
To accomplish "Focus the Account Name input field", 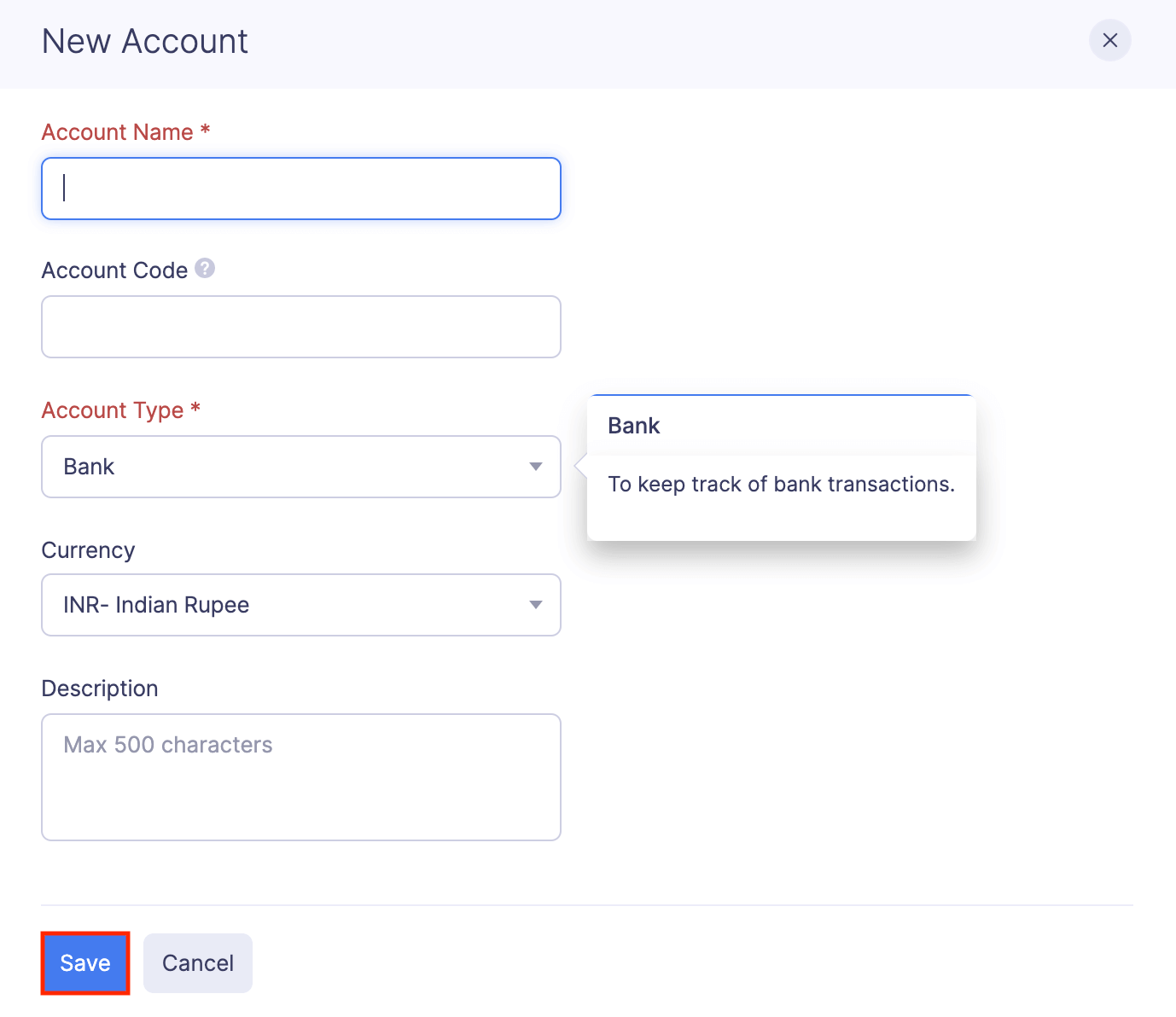I will coord(300,189).
